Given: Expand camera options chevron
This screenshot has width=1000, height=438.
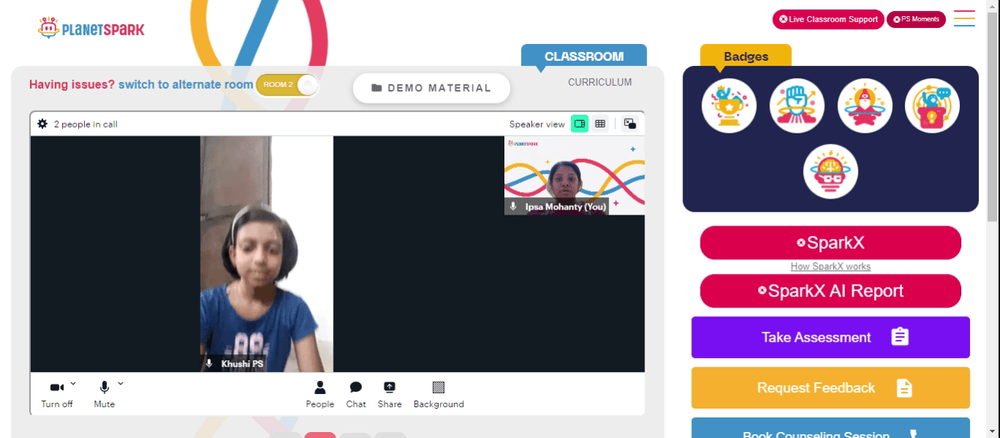Looking at the screenshot, I should pyautogui.click(x=73, y=383).
